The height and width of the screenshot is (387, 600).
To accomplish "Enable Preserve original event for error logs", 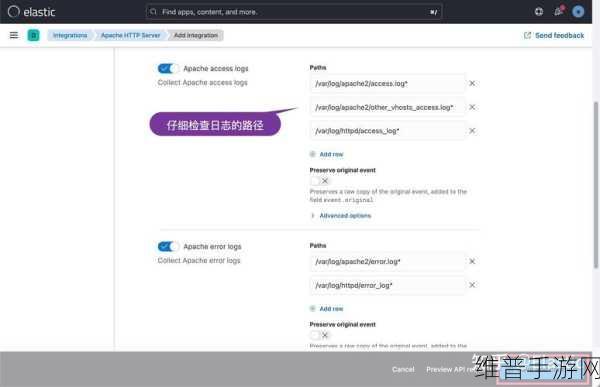I will [x=320, y=335].
